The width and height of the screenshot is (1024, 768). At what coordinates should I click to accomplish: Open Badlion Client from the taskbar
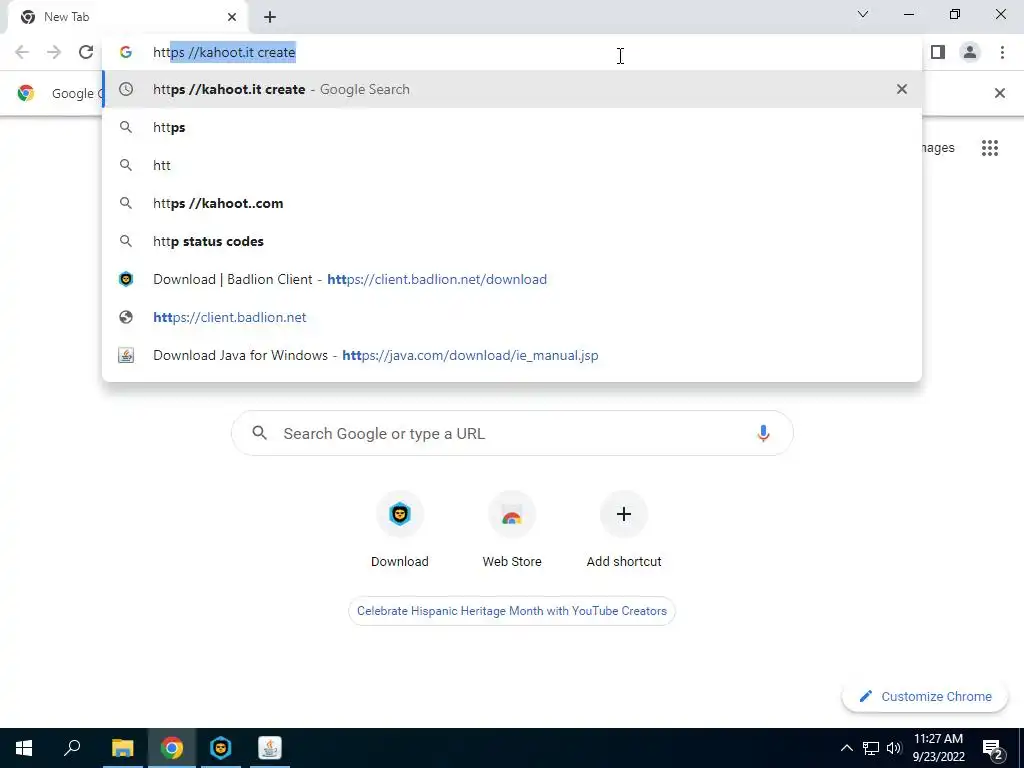tap(221, 748)
